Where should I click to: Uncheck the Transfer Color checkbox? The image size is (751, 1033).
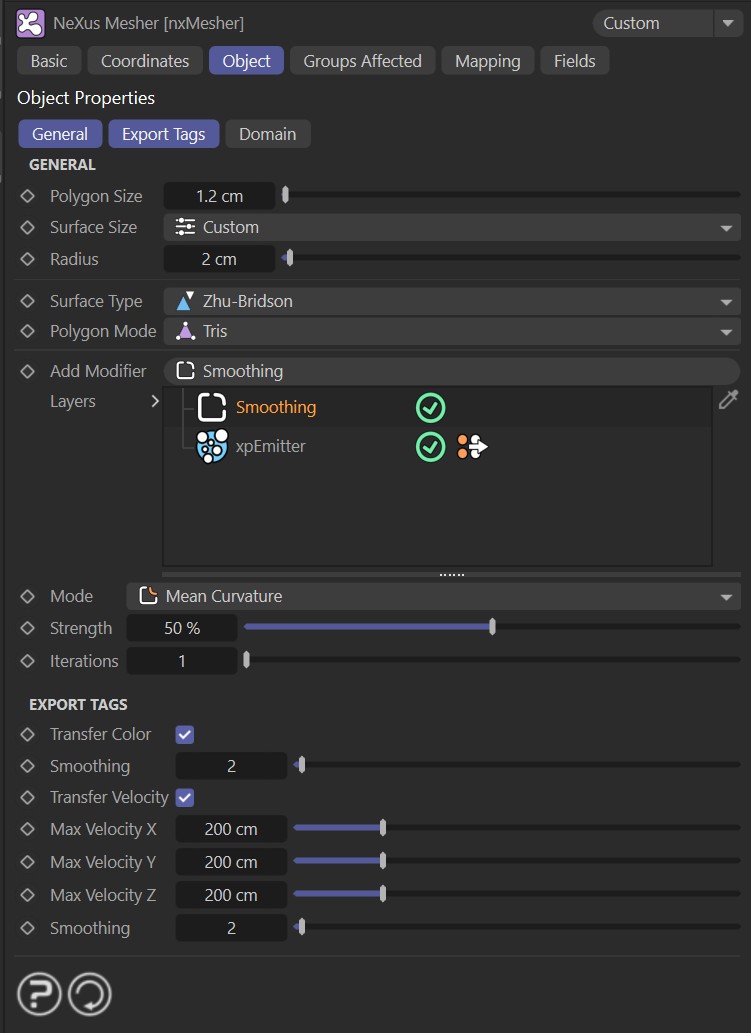point(184,734)
